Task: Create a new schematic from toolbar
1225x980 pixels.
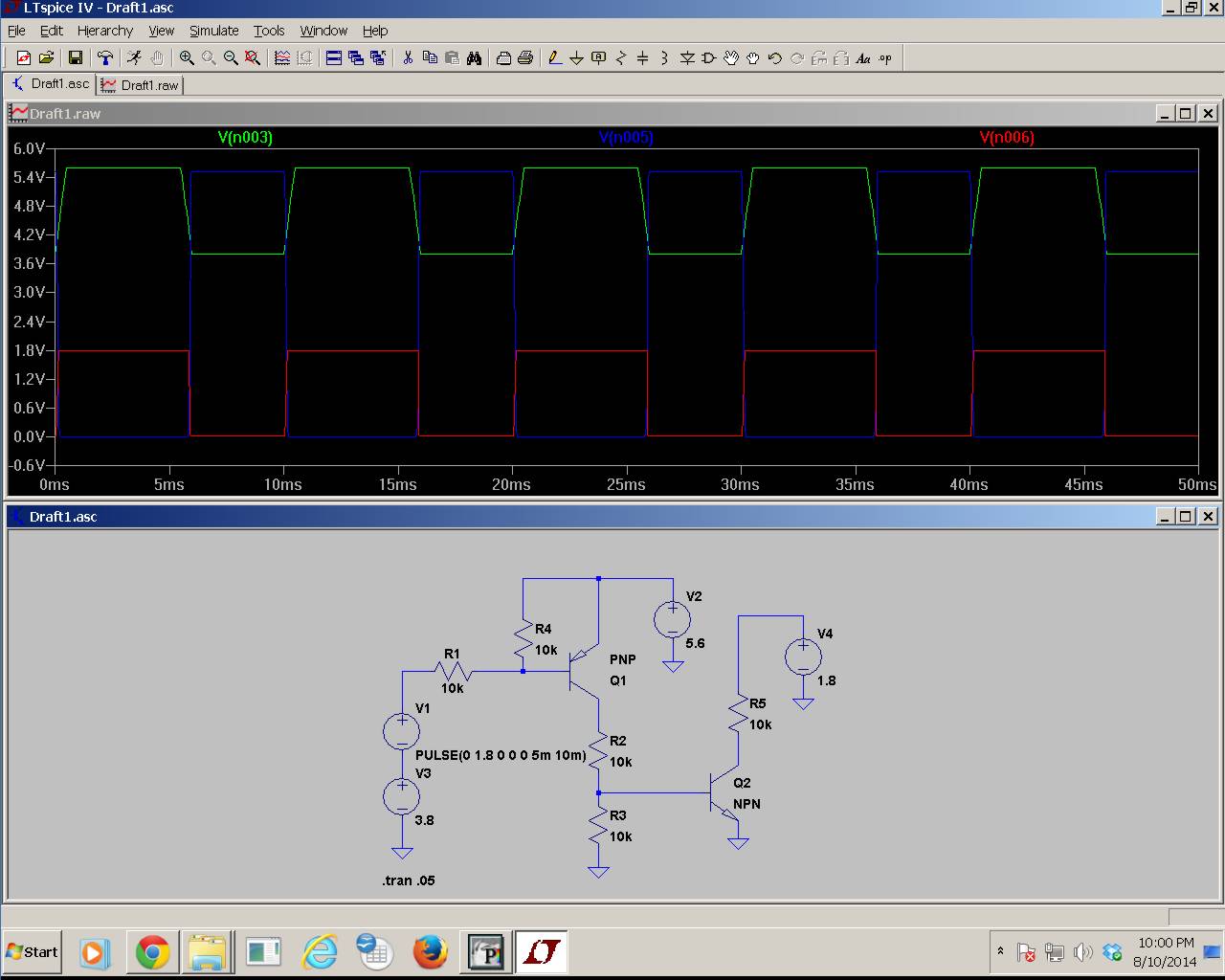Action: click(24, 58)
